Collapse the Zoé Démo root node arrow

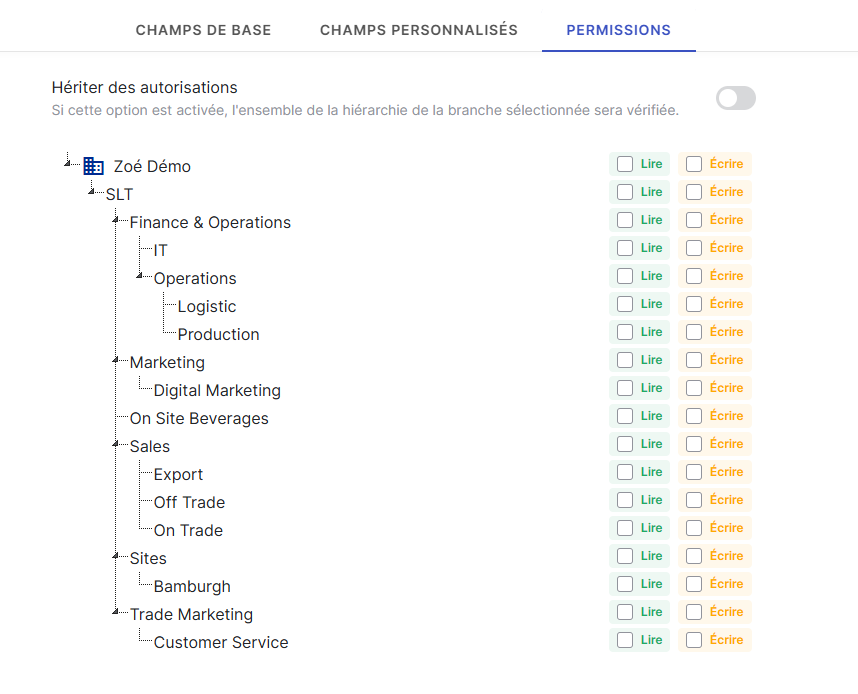(68, 163)
